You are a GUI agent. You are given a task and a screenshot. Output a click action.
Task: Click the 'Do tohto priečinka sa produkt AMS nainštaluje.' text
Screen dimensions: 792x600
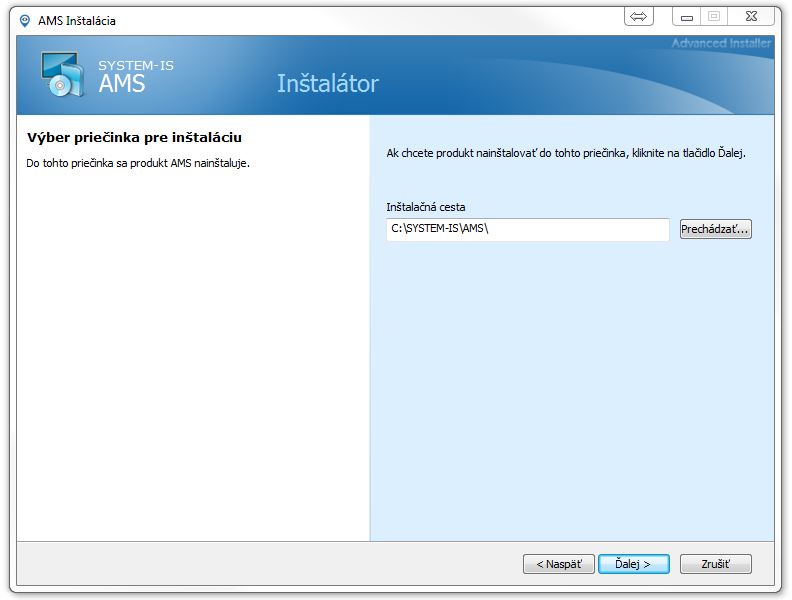pyautogui.click(x=138, y=163)
